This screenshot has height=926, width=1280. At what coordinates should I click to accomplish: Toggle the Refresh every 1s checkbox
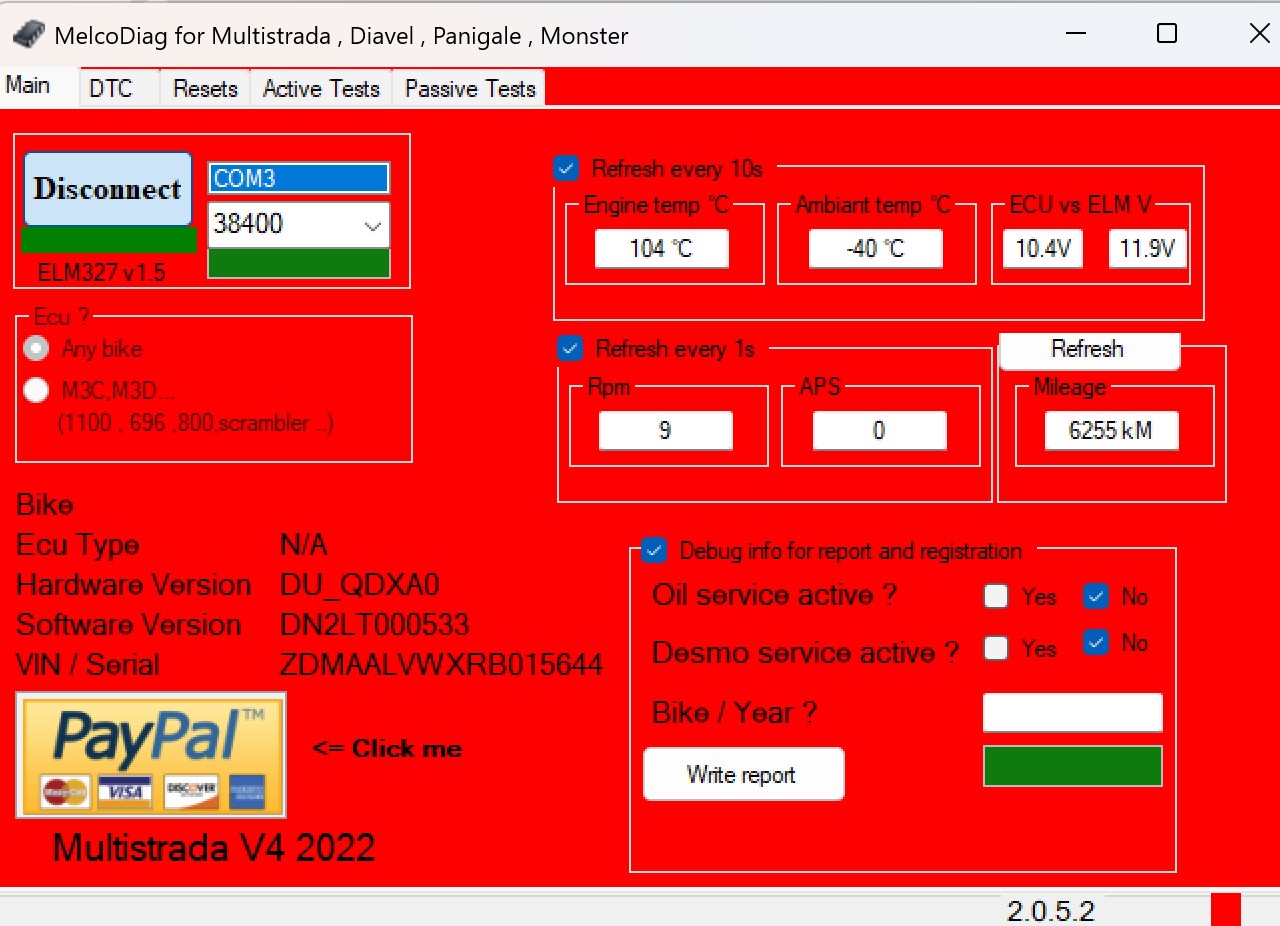tap(570, 348)
